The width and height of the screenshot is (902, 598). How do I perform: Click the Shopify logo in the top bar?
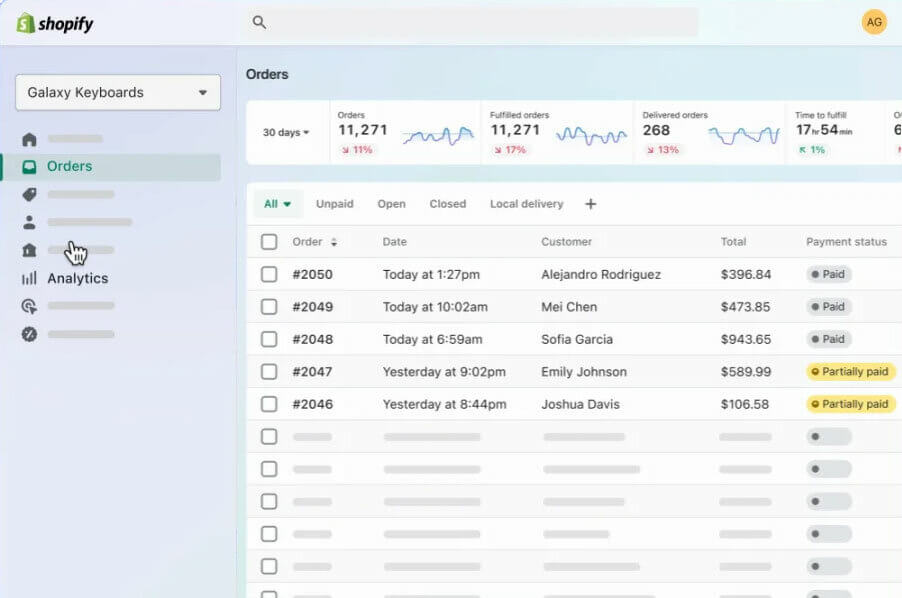coord(53,21)
